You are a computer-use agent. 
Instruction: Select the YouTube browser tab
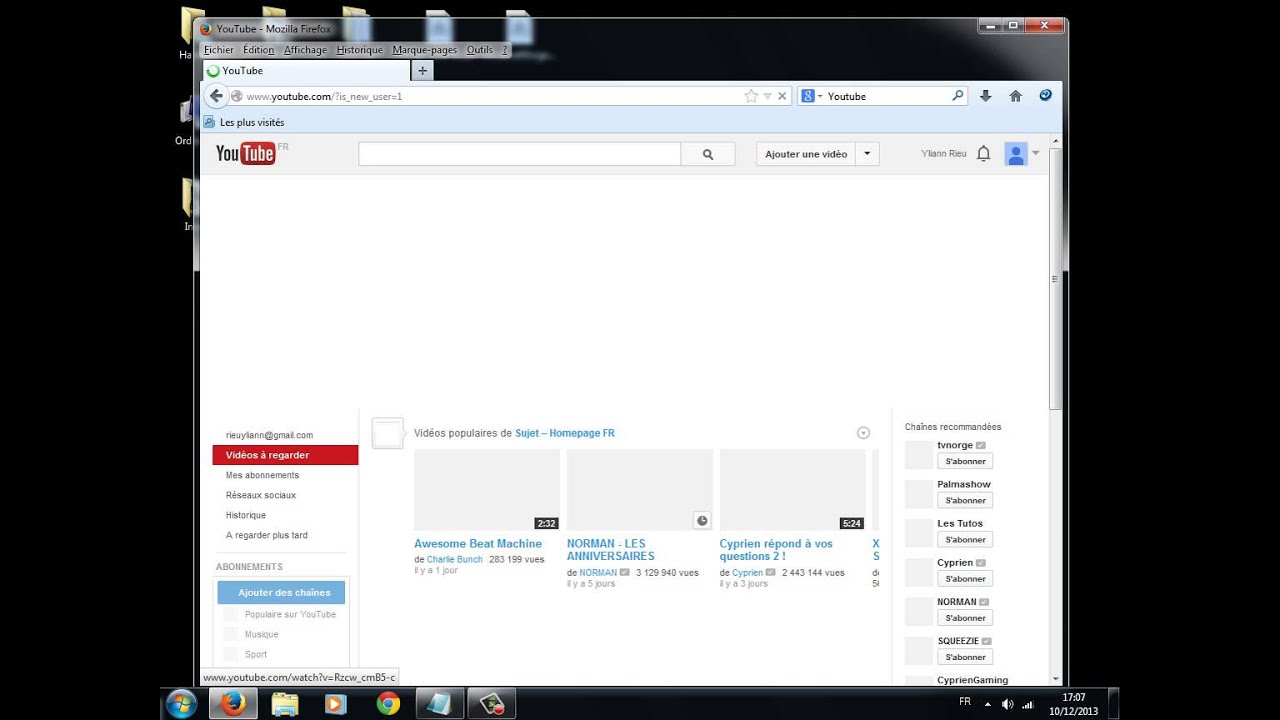click(x=306, y=71)
